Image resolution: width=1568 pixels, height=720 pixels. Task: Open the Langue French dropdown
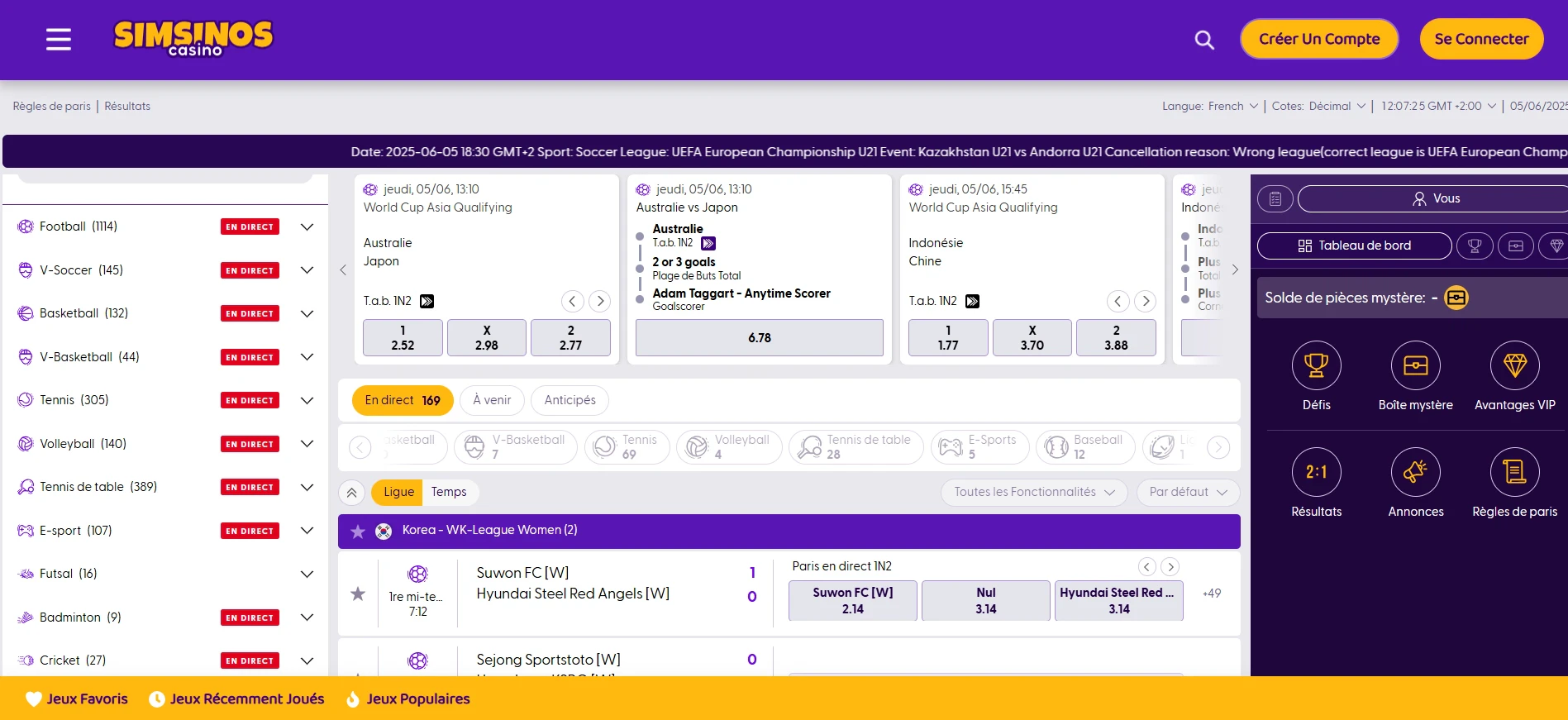[x=1232, y=106]
